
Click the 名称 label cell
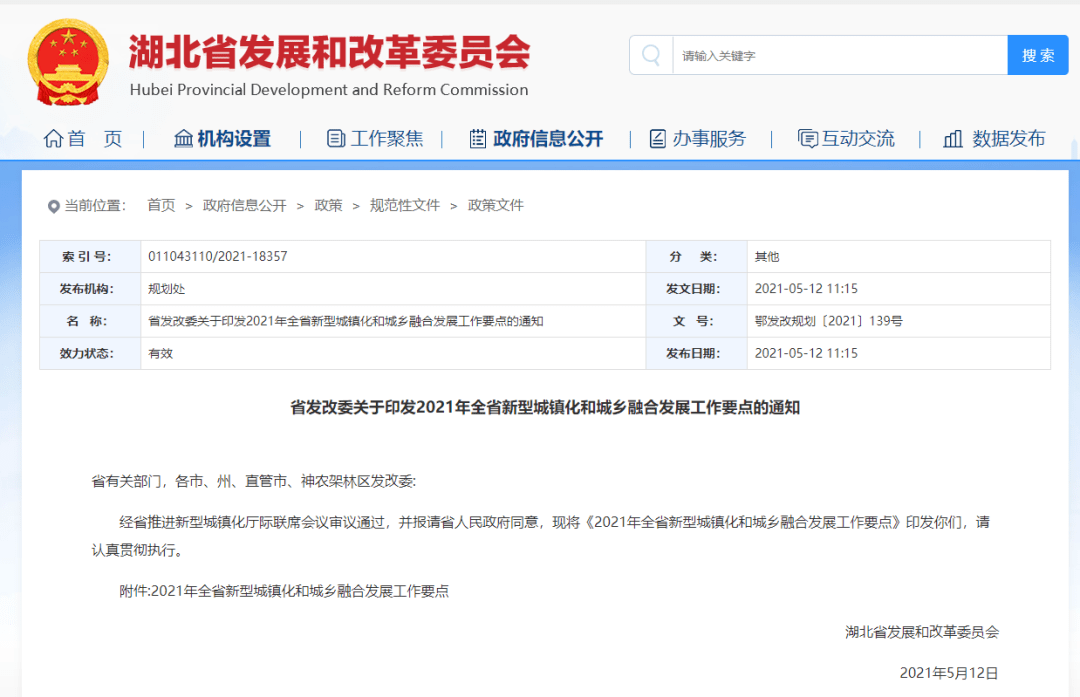point(90,321)
